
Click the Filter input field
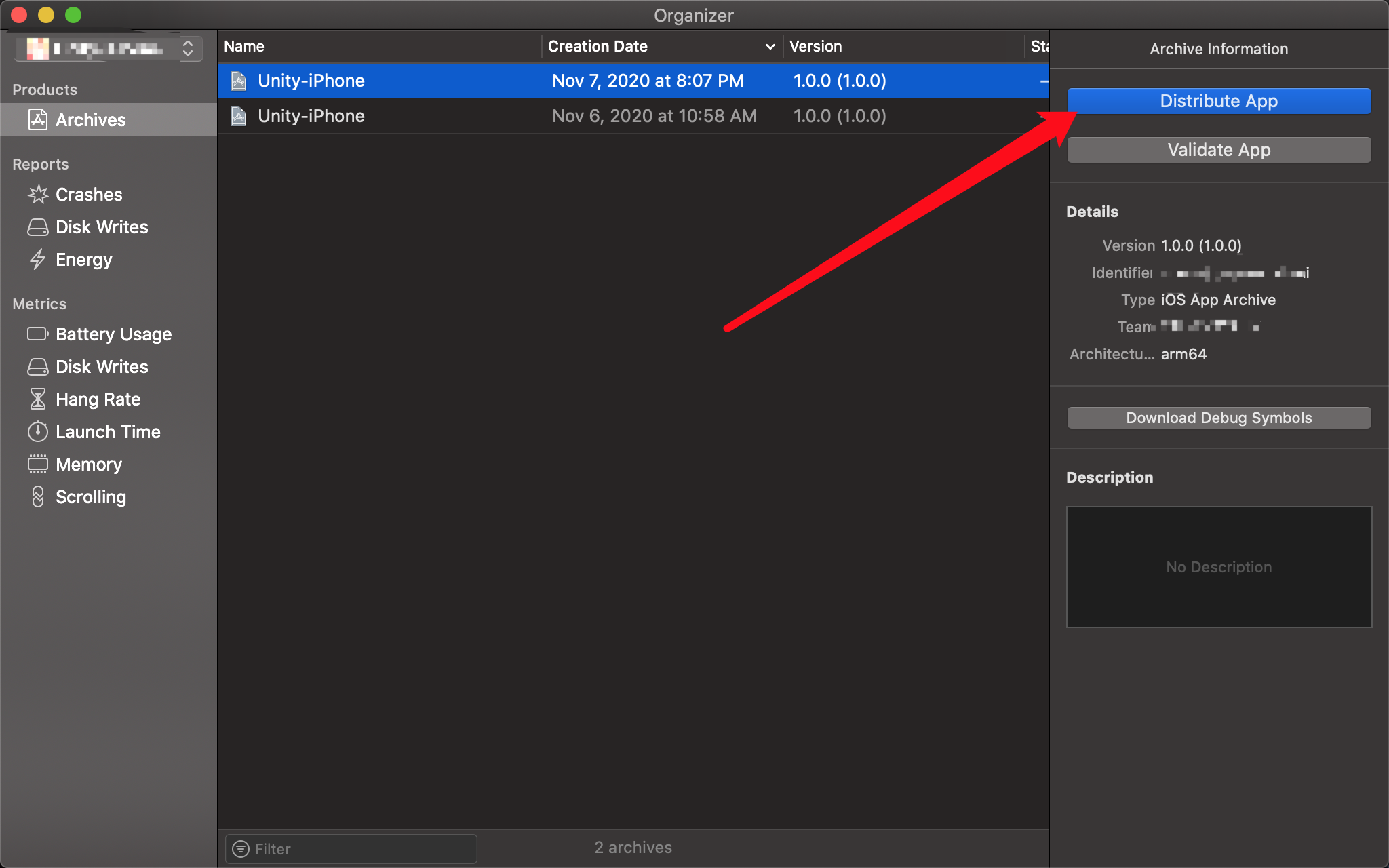click(x=351, y=849)
